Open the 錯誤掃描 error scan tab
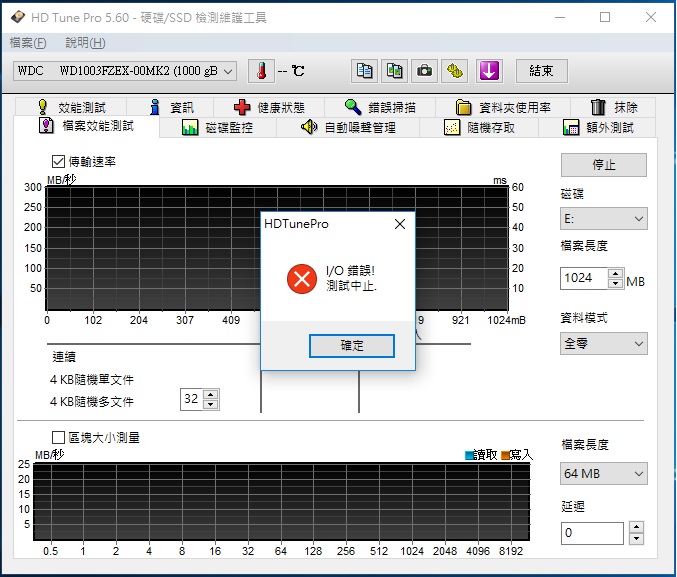The image size is (677, 577). 380,107
